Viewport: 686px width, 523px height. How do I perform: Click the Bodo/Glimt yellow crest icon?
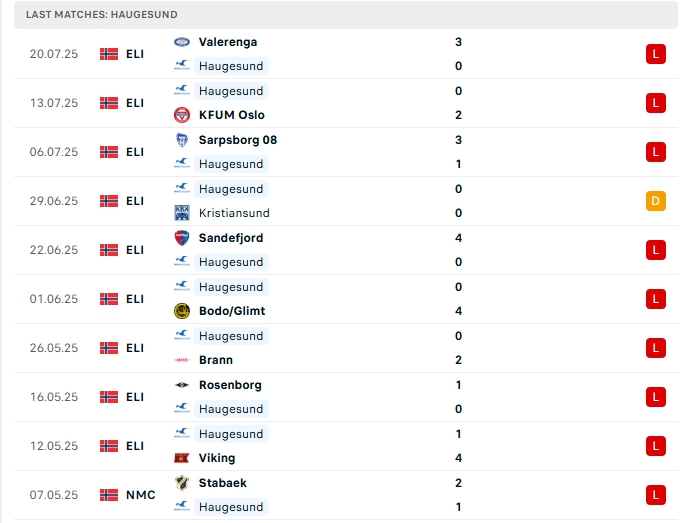tap(181, 311)
